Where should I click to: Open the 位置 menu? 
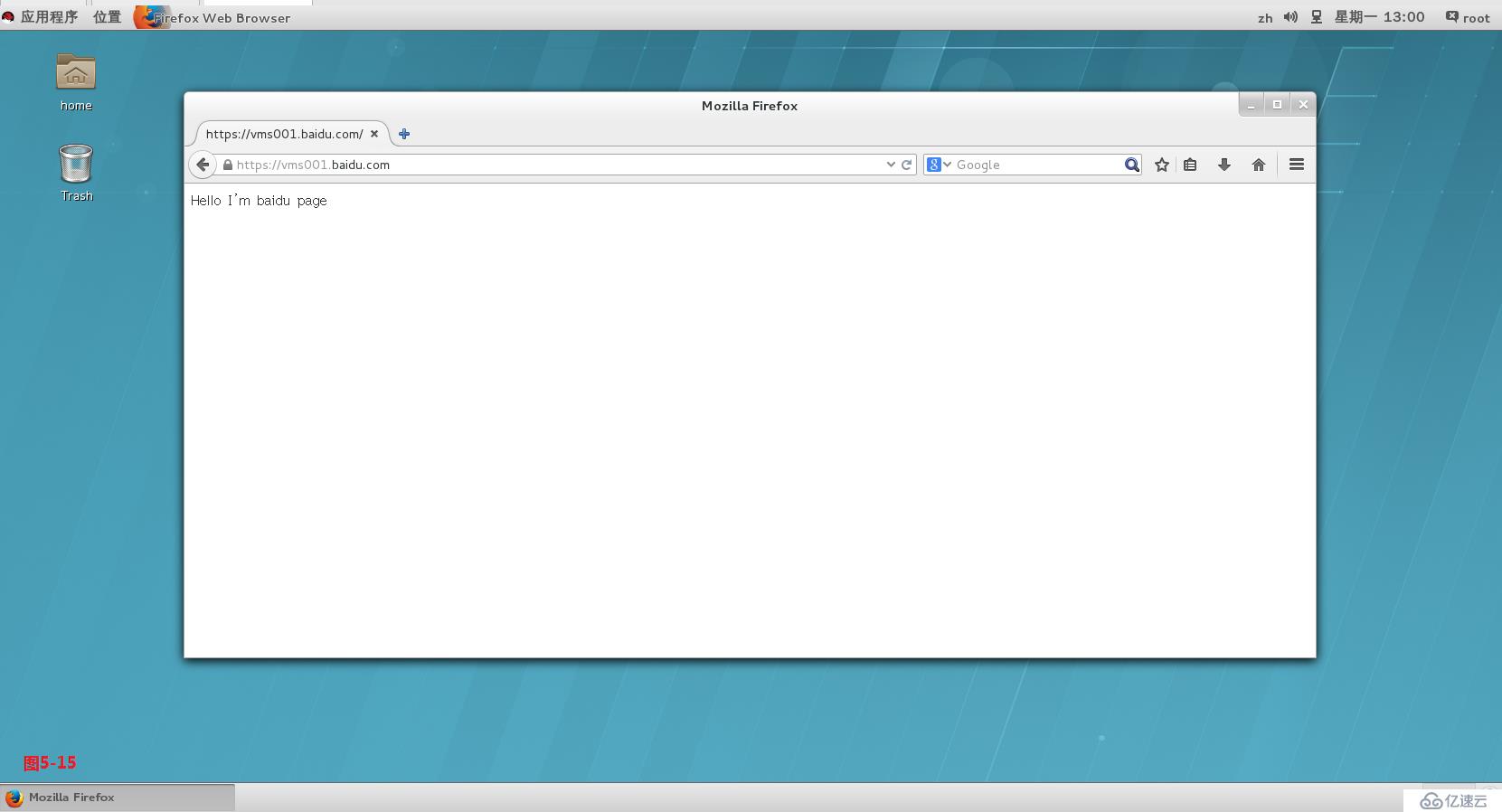107,17
